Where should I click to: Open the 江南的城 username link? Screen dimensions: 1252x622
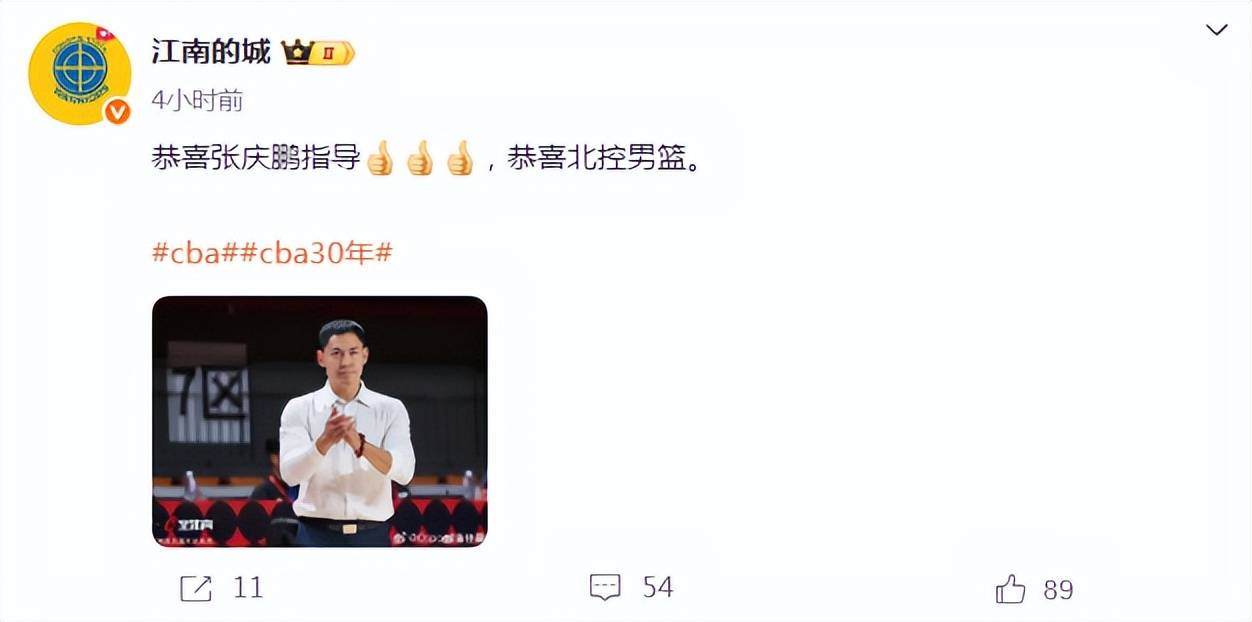[x=211, y=52]
